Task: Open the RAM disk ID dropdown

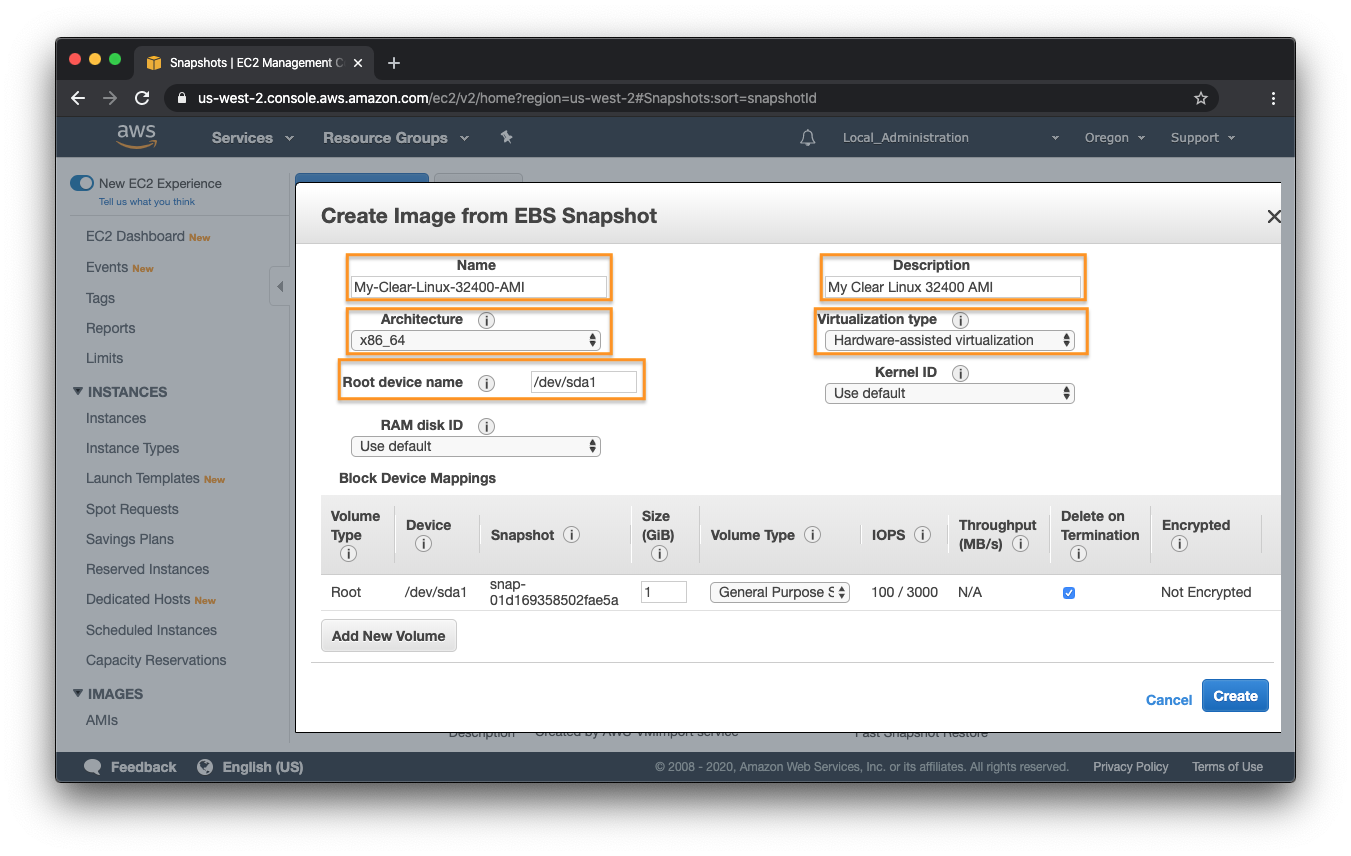Action: pyautogui.click(x=476, y=446)
